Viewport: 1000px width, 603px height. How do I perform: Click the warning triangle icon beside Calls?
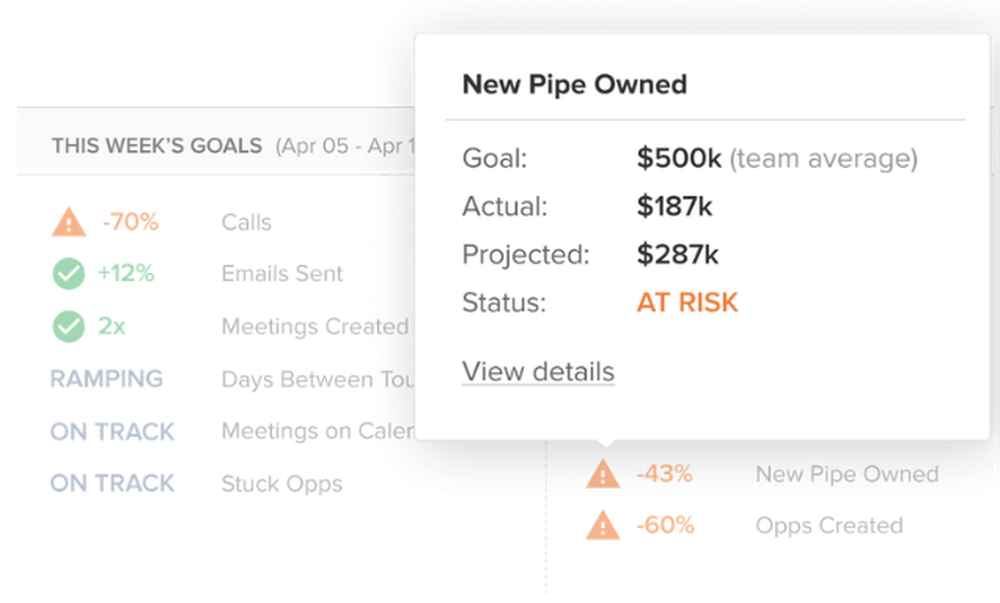[68, 222]
